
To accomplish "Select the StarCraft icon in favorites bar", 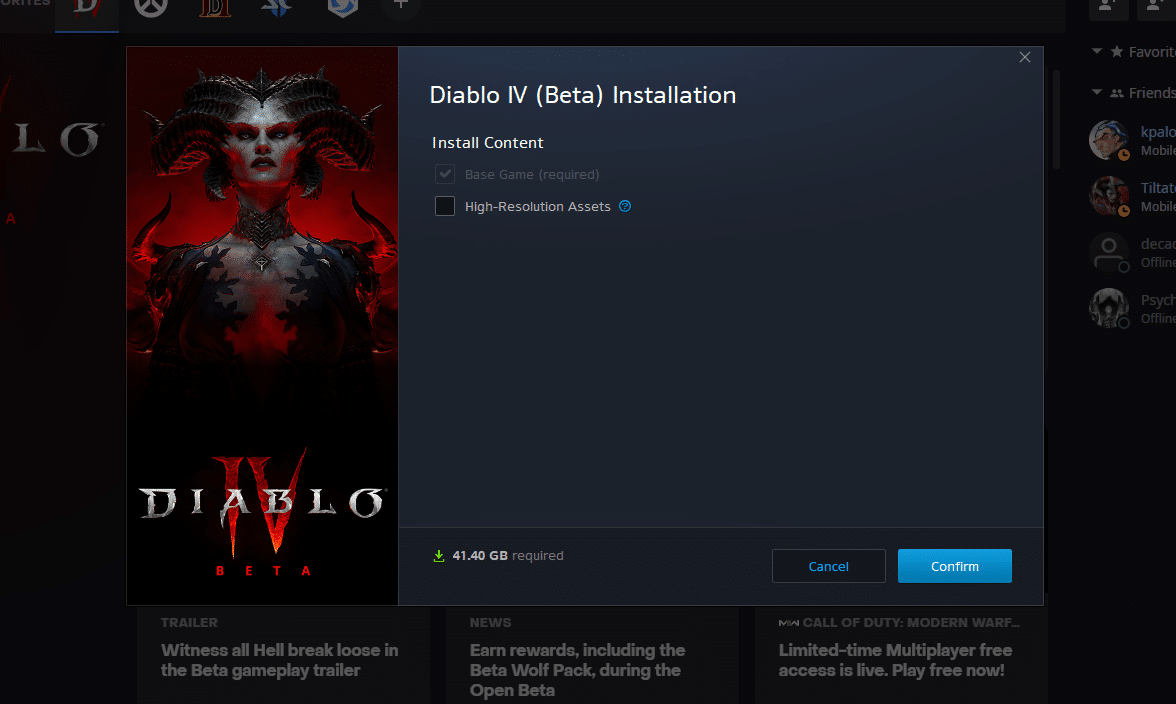I will pos(277,6).
